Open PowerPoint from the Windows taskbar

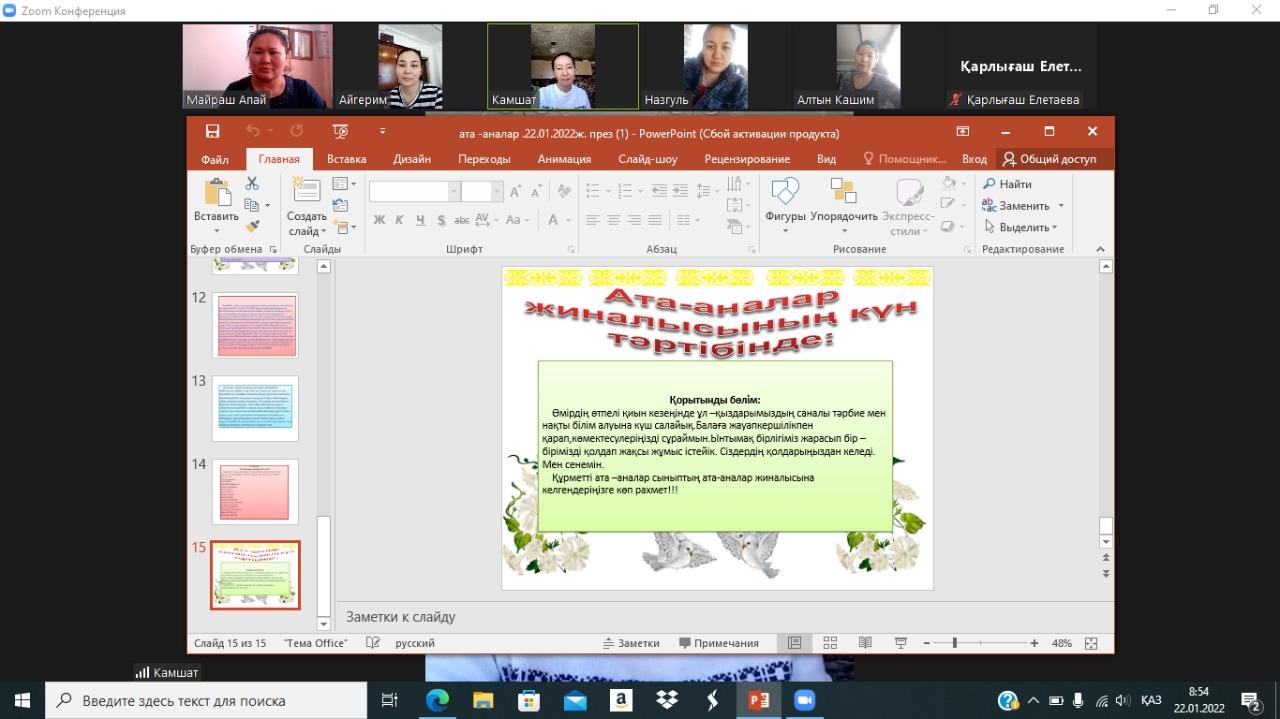[759, 700]
